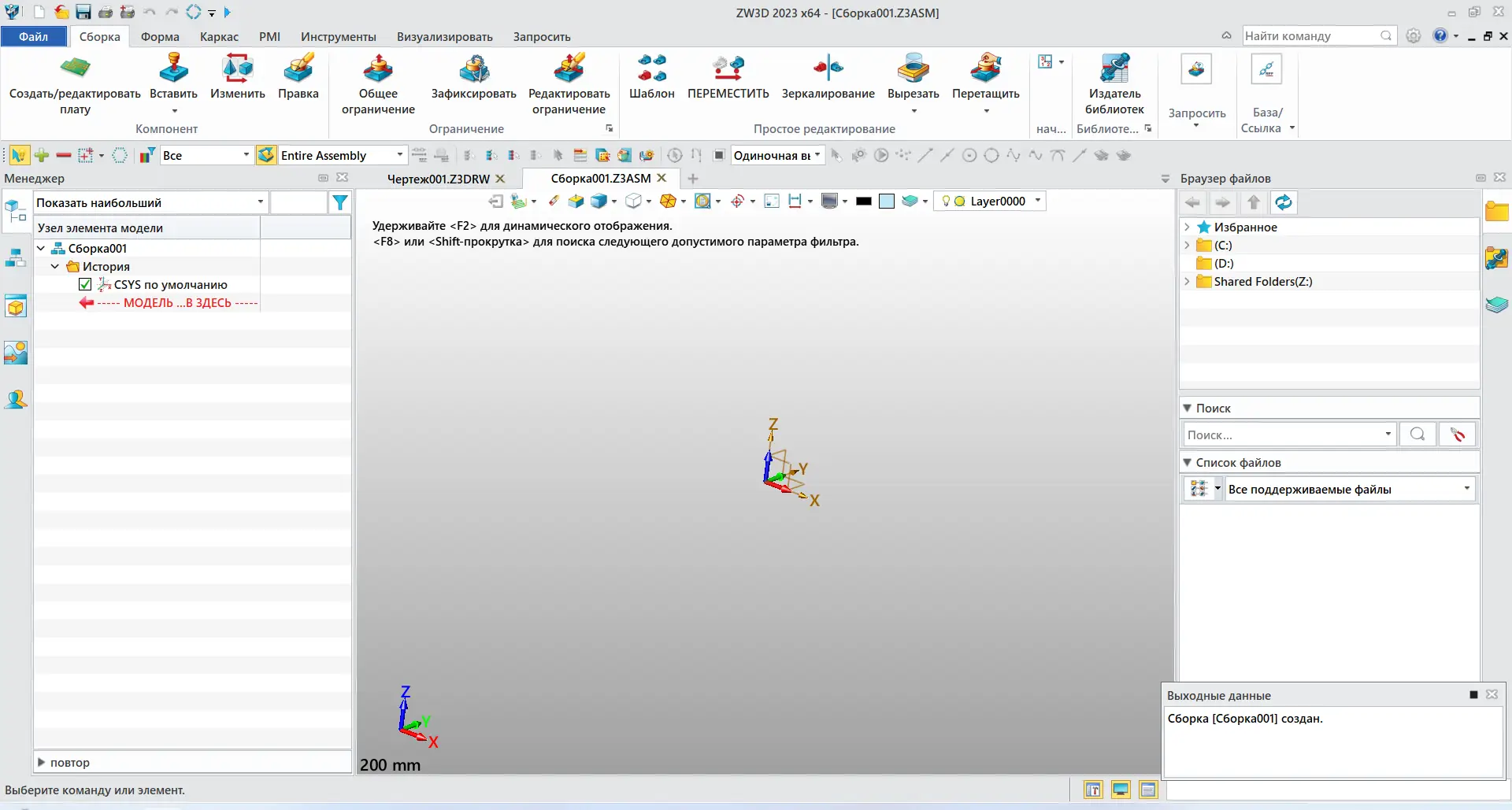Toggle the pick-mode arrow button in selection toolbar

coord(18,156)
